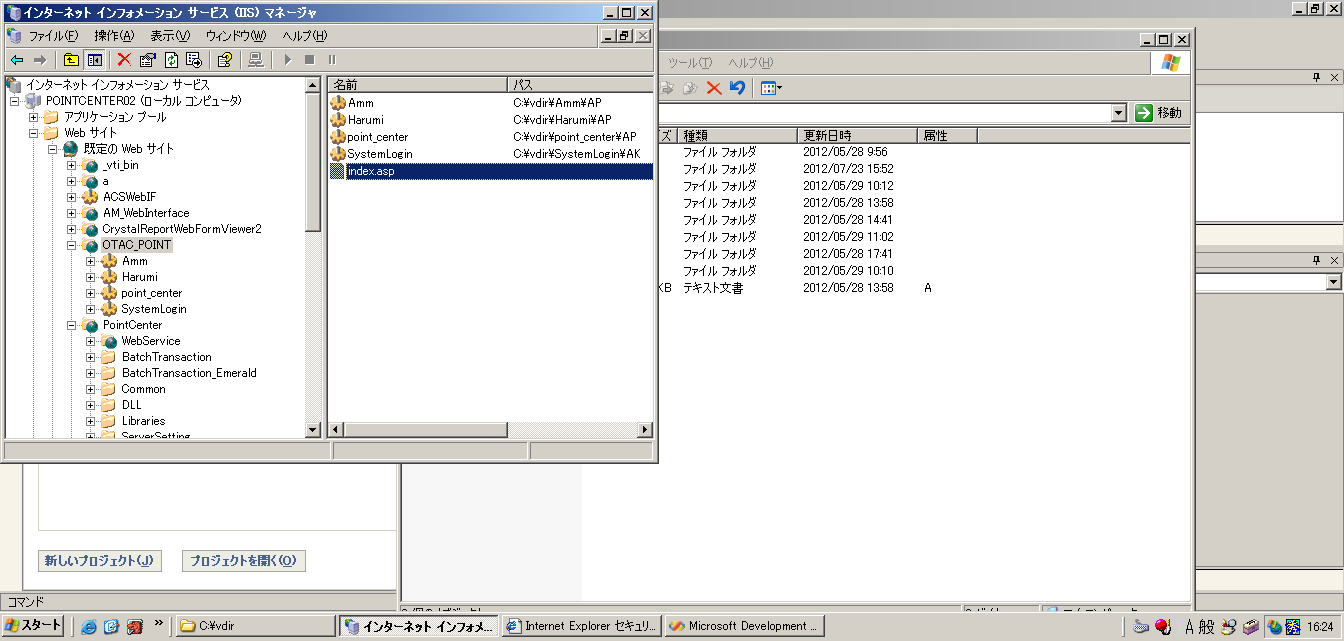1344x641 pixels.
Task: Collapse the PointCenter tree node
Action: point(72,325)
